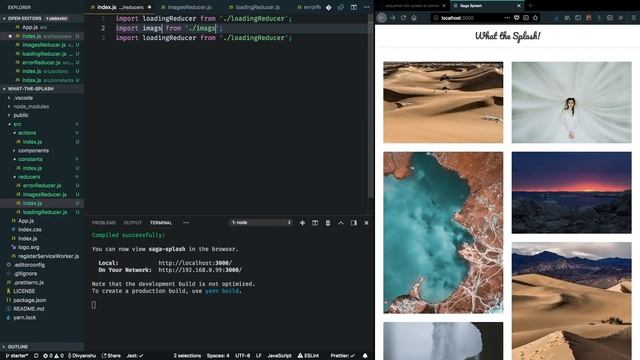Open the desert dunes photo thumbnail at top
640x360 pixels.
[443, 102]
